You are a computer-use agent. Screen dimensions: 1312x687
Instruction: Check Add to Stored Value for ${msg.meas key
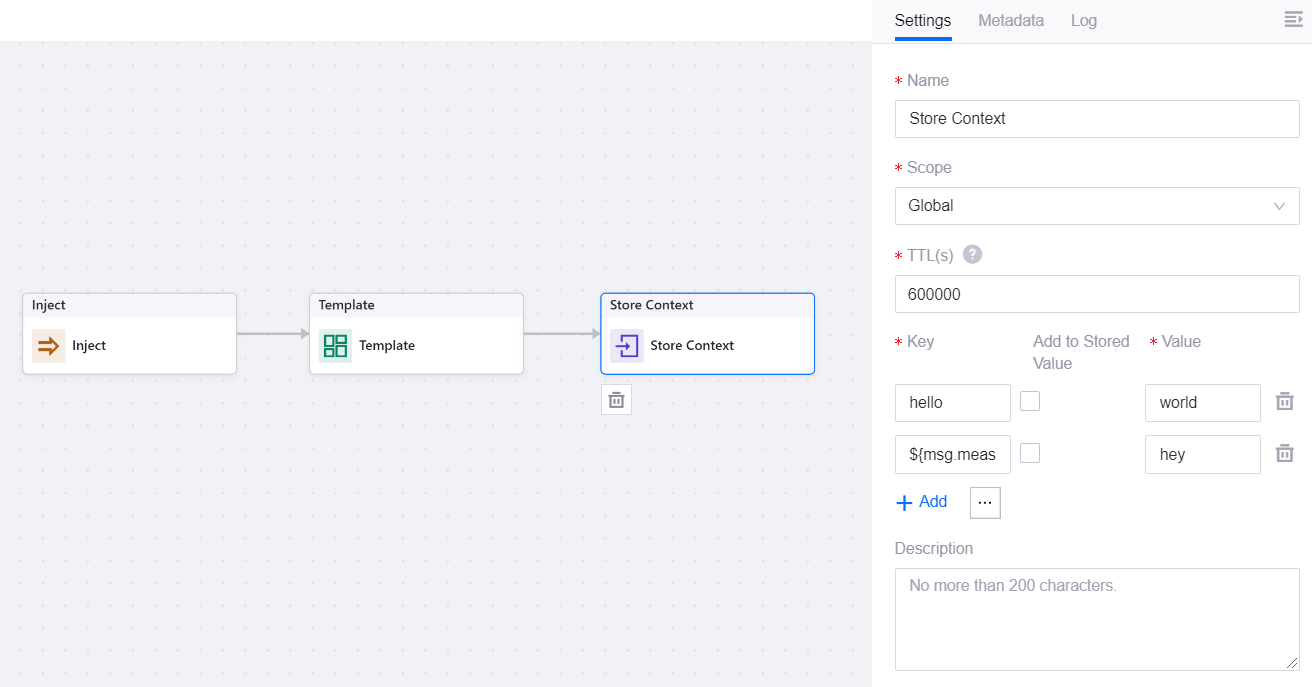(x=1030, y=453)
